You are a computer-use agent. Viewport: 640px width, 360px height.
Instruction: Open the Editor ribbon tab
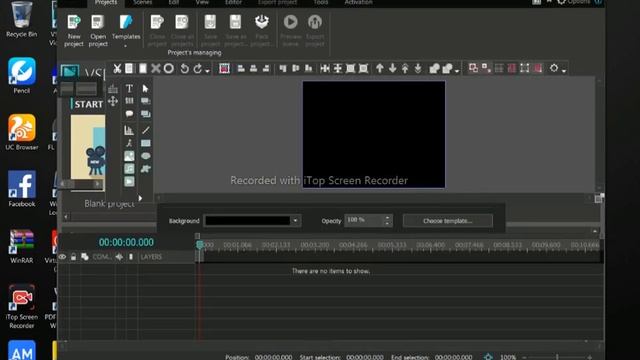point(233,2)
